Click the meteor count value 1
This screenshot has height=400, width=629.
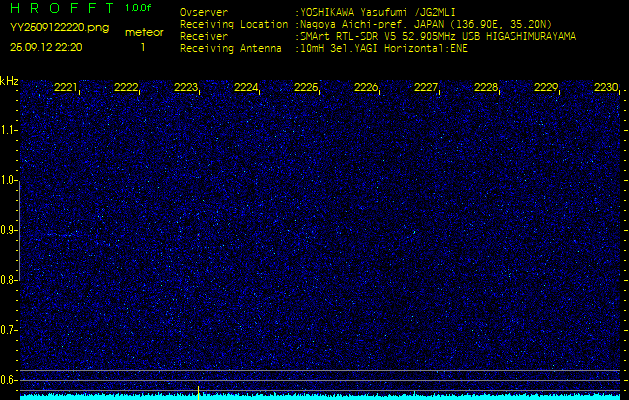tap(143, 47)
